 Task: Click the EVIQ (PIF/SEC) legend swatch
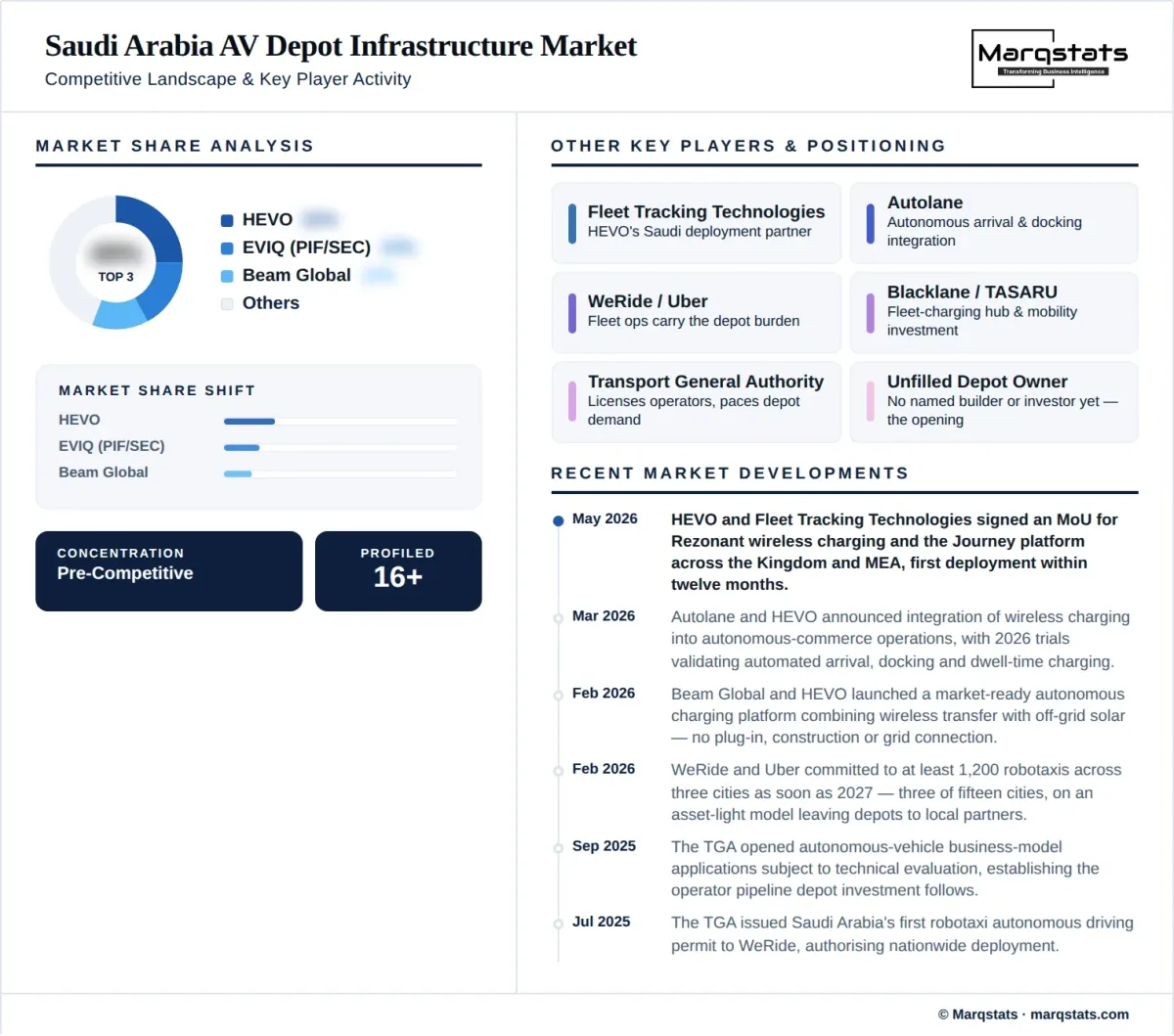[227, 248]
